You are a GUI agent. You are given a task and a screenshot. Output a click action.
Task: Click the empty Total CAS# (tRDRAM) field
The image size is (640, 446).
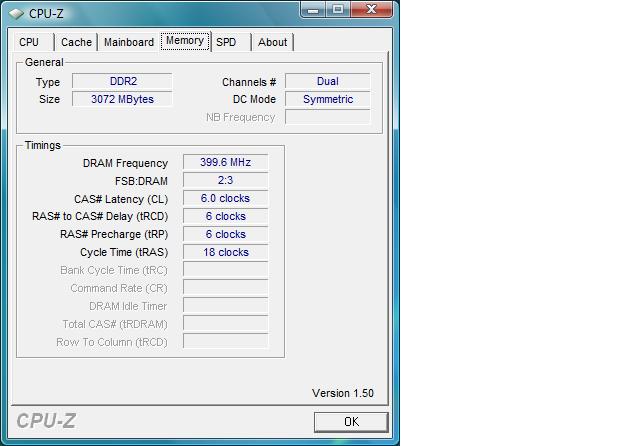click(226, 324)
